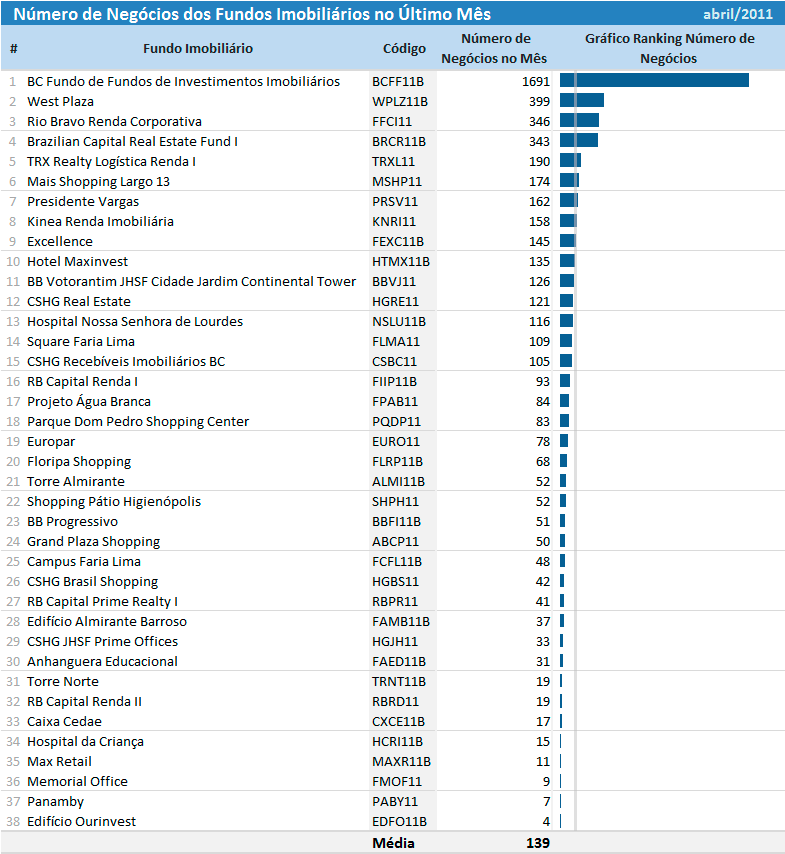This screenshot has width=785, height=854.
Task: Click the value 158
Action: (539, 222)
